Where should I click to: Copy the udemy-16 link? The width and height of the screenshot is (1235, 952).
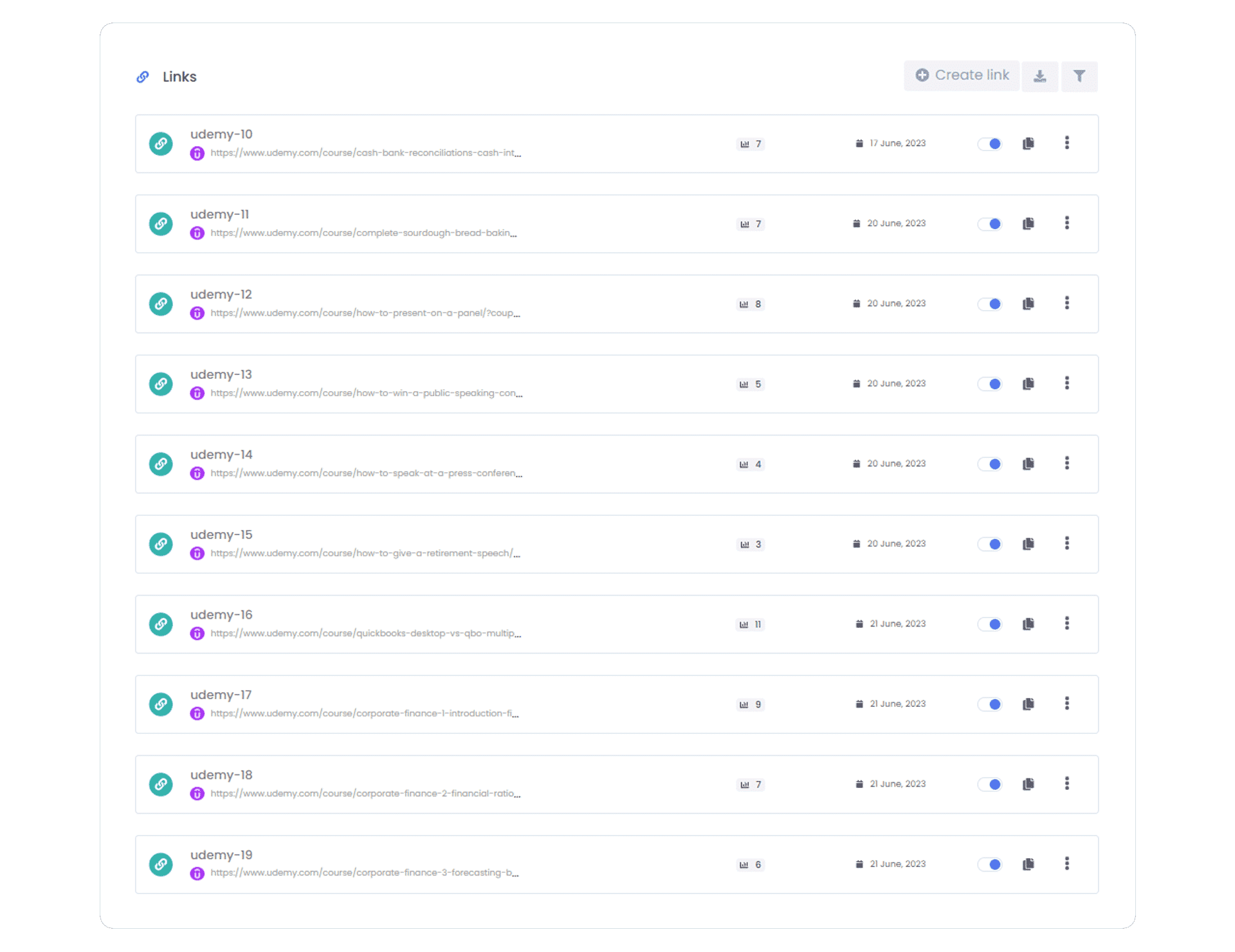coord(1029,624)
